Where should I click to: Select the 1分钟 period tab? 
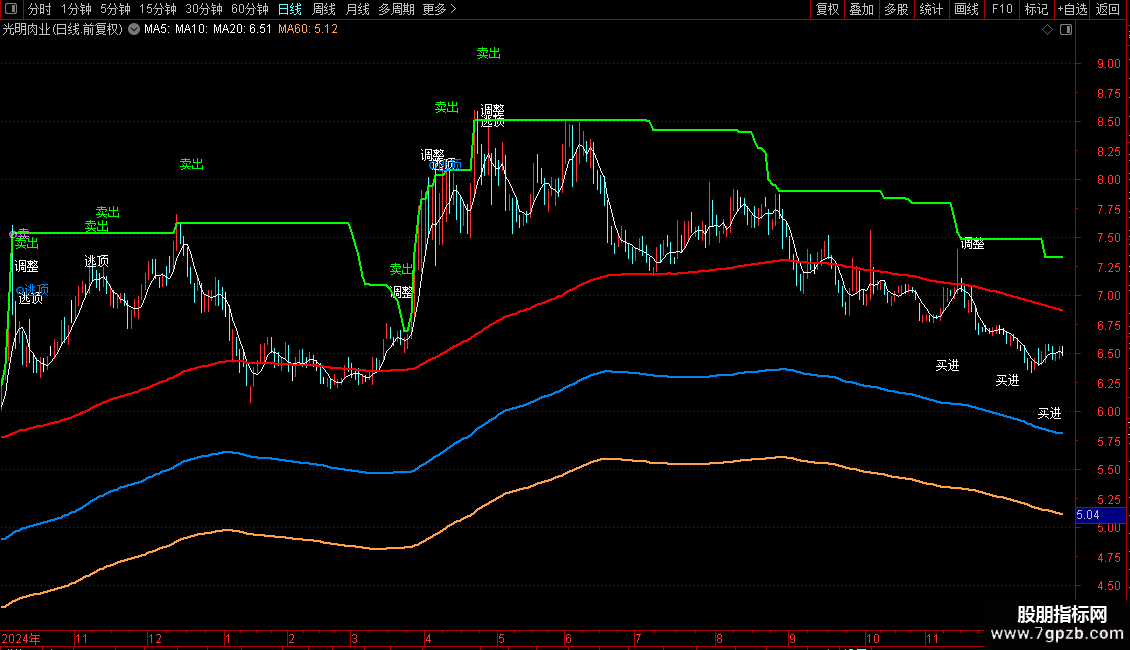coord(76,9)
